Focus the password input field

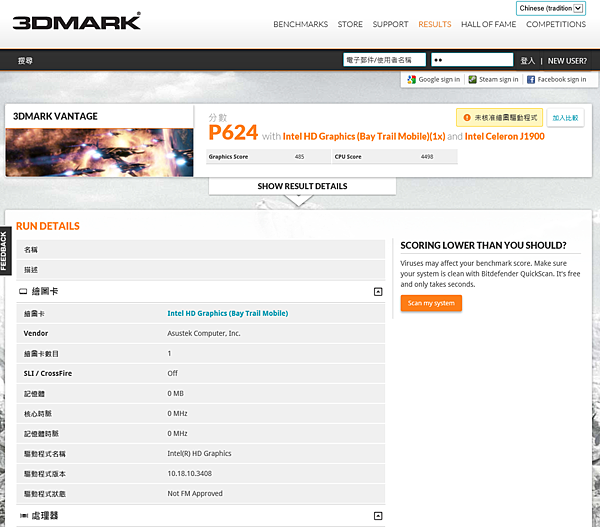[x=472, y=60]
